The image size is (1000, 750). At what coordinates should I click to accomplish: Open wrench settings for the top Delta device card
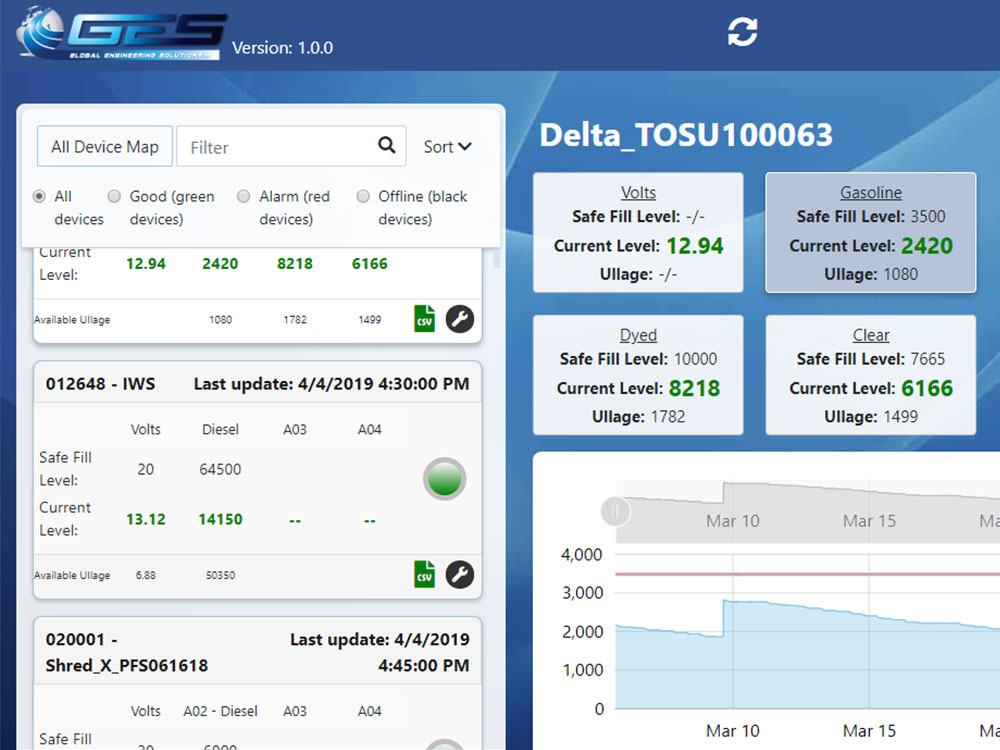pyautogui.click(x=459, y=319)
